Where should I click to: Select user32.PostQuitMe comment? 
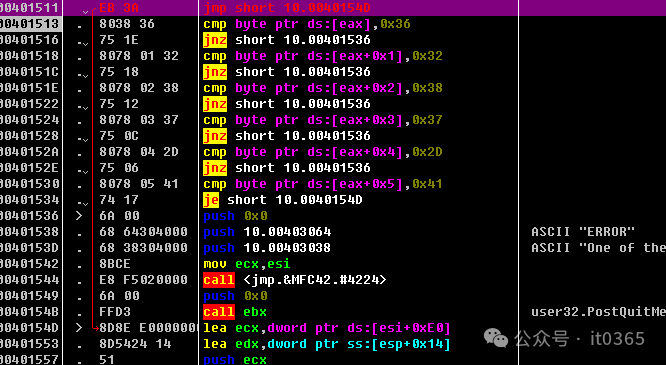tap(598, 312)
